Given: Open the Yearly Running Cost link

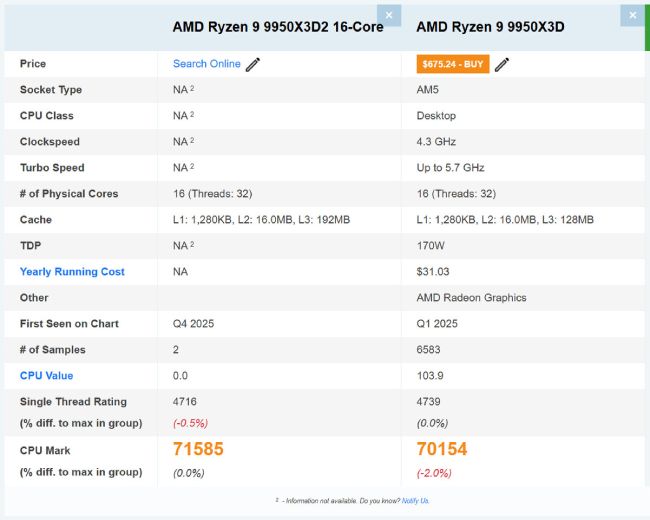Looking at the screenshot, I should point(72,272).
